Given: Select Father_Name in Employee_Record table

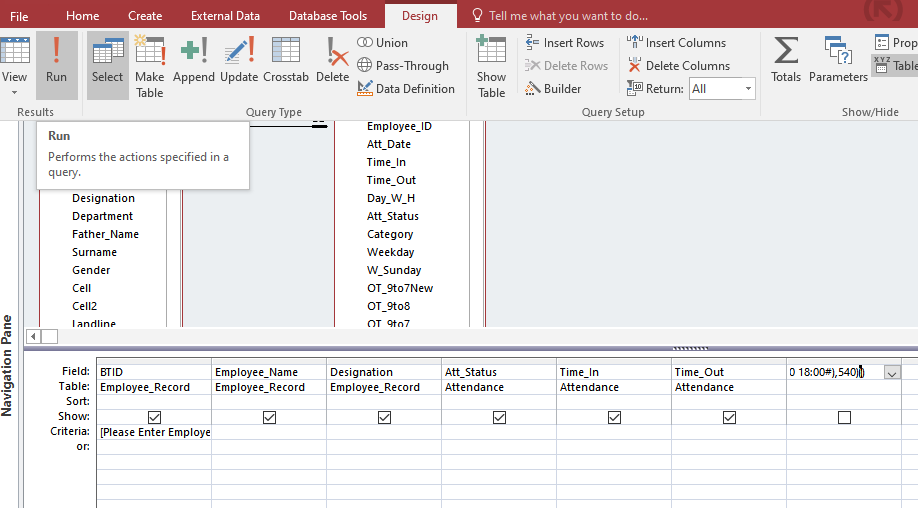Looking at the screenshot, I should [105, 234].
